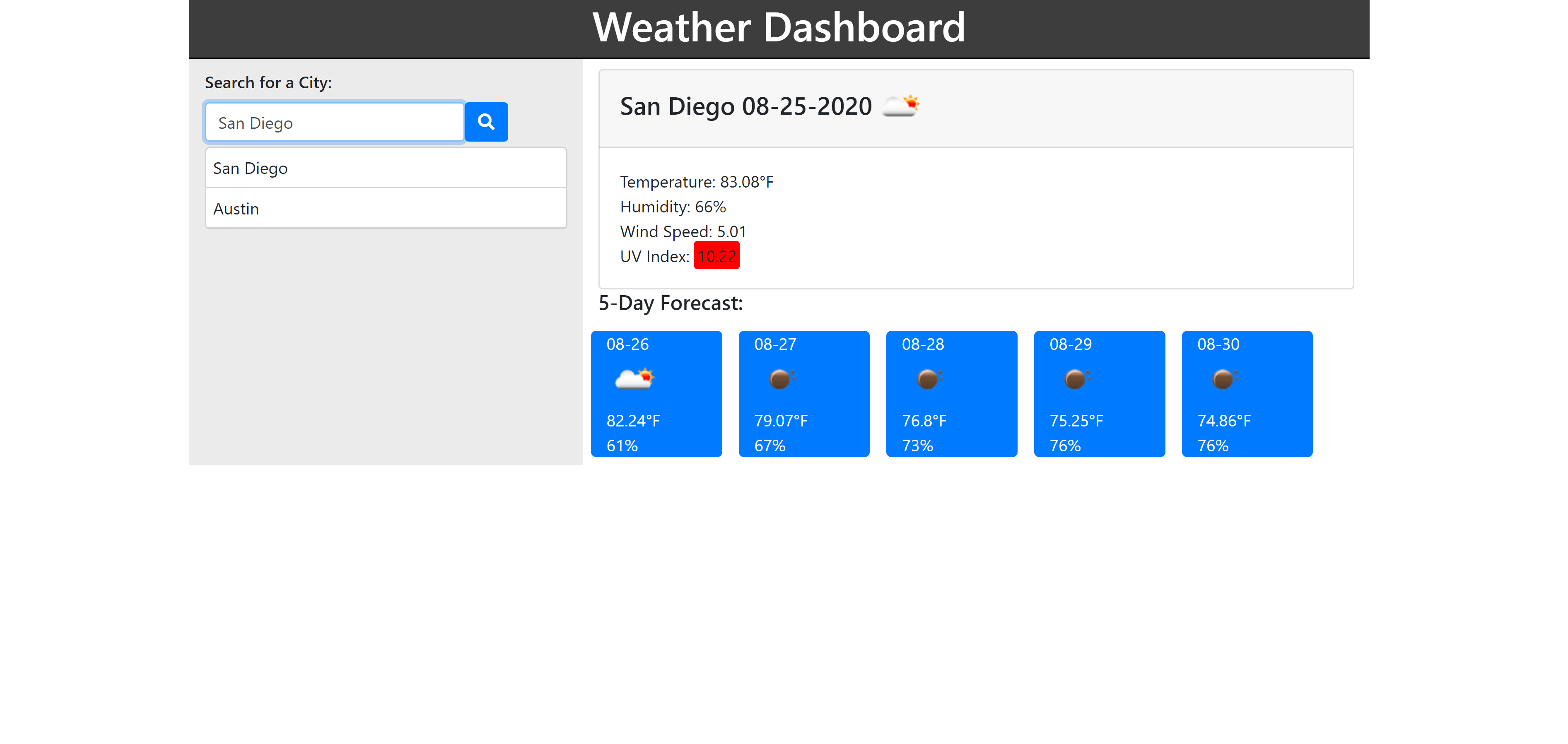Click inside the city search input field

333,122
